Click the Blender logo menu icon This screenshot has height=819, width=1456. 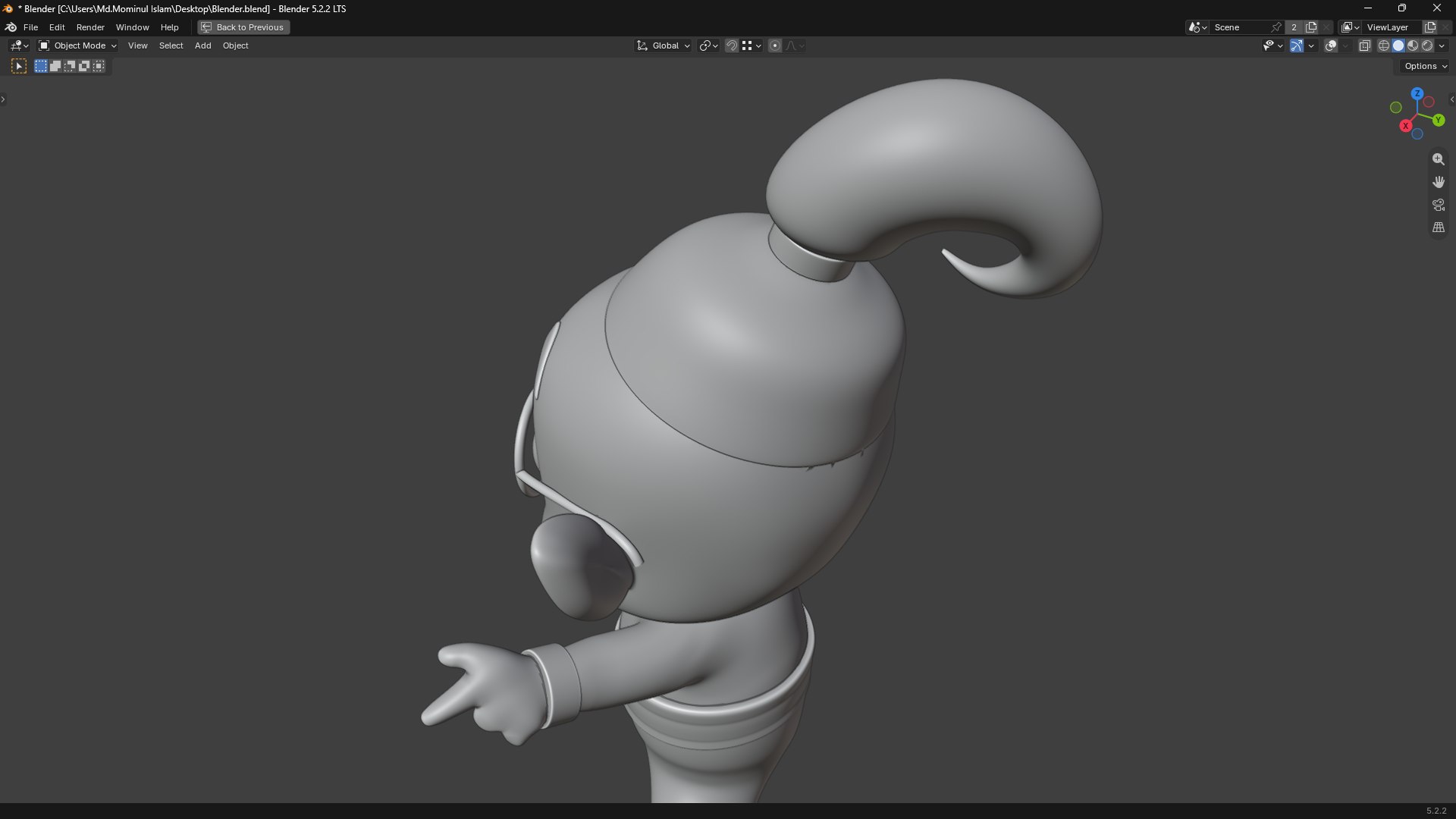point(11,27)
